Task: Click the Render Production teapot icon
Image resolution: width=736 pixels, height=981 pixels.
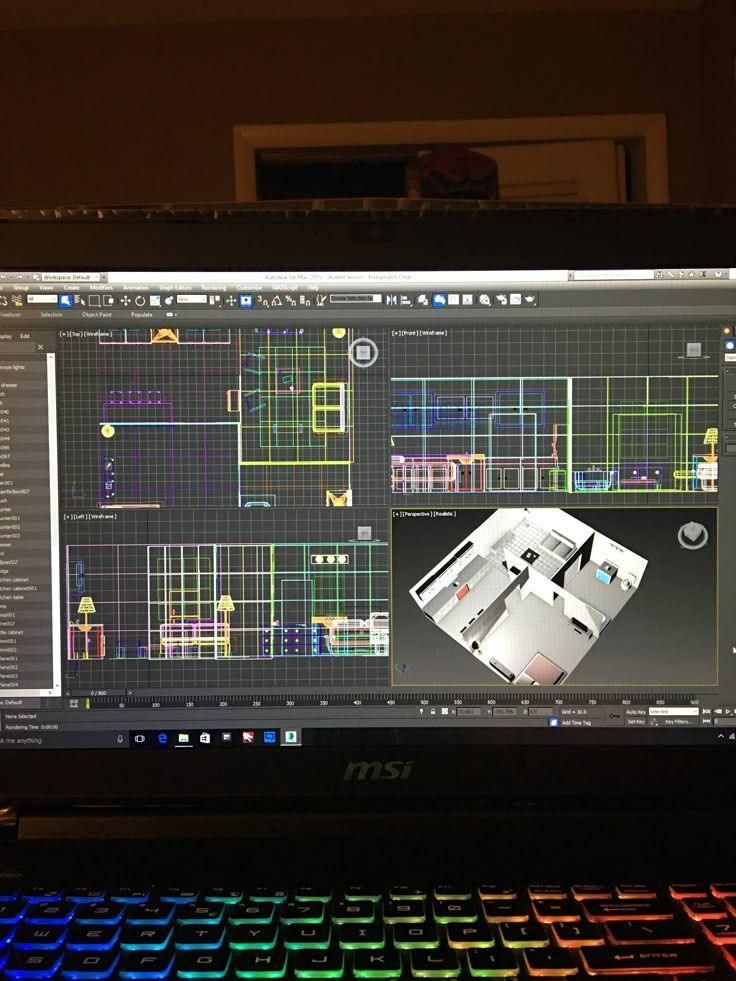Action: tap(530, 300)
